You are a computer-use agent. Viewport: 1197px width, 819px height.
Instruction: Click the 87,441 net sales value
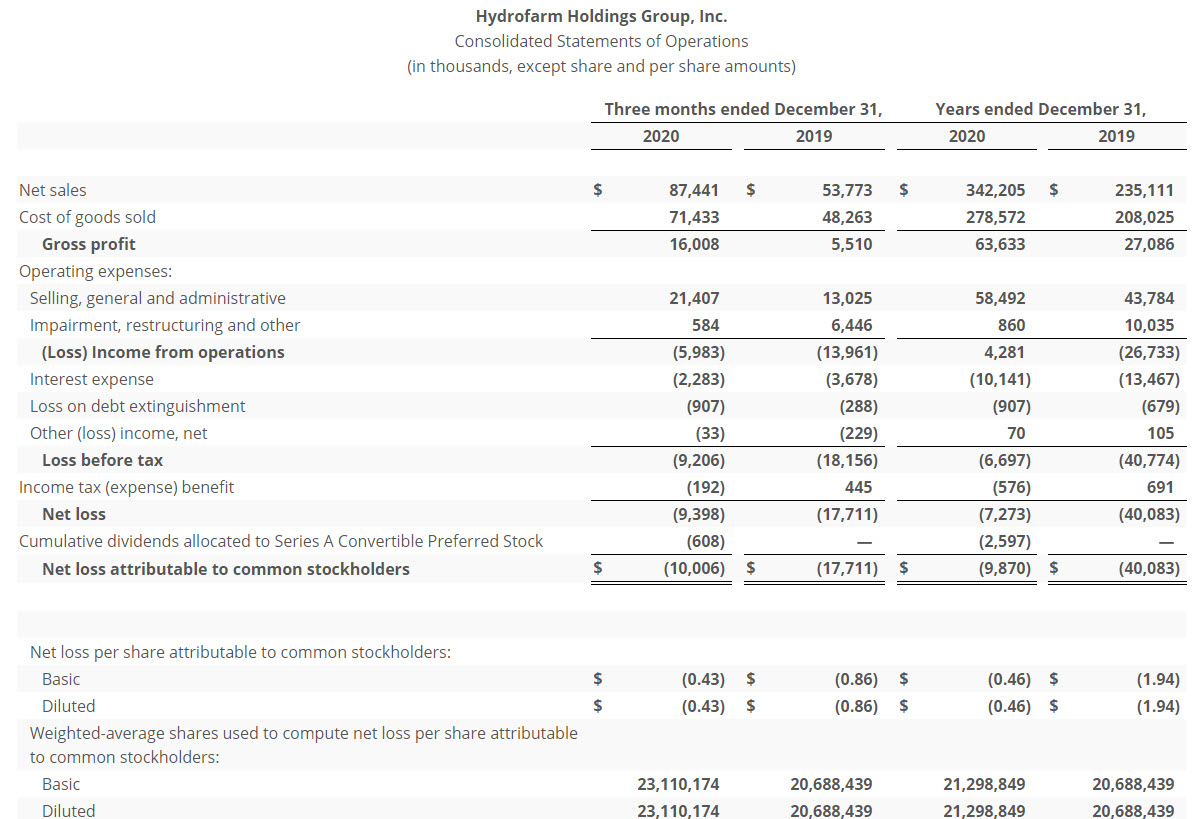693,190
